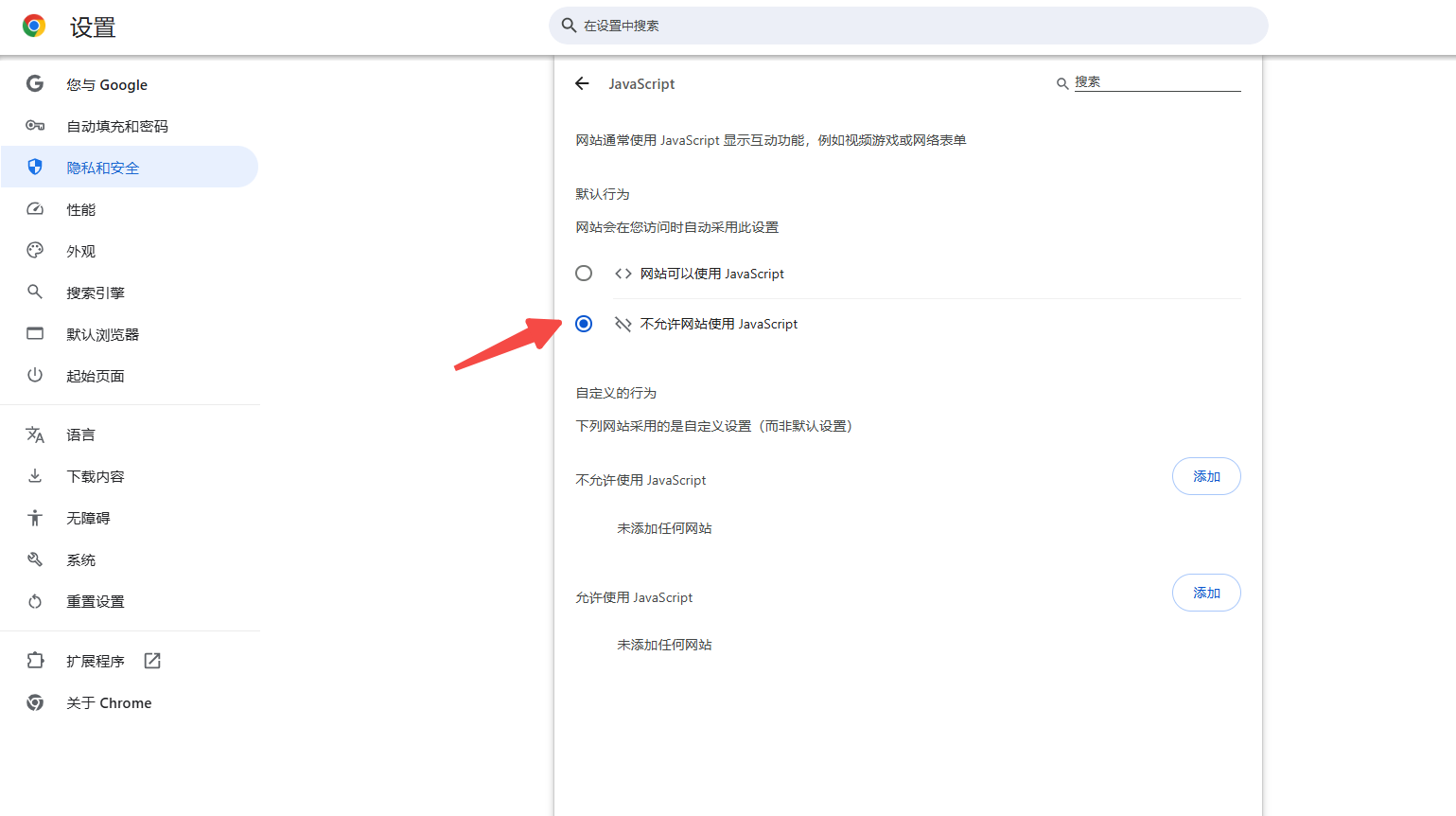Click 添加 button for 不允许使用 JavaScript
1456x816 pixels.
[1206, 476]
